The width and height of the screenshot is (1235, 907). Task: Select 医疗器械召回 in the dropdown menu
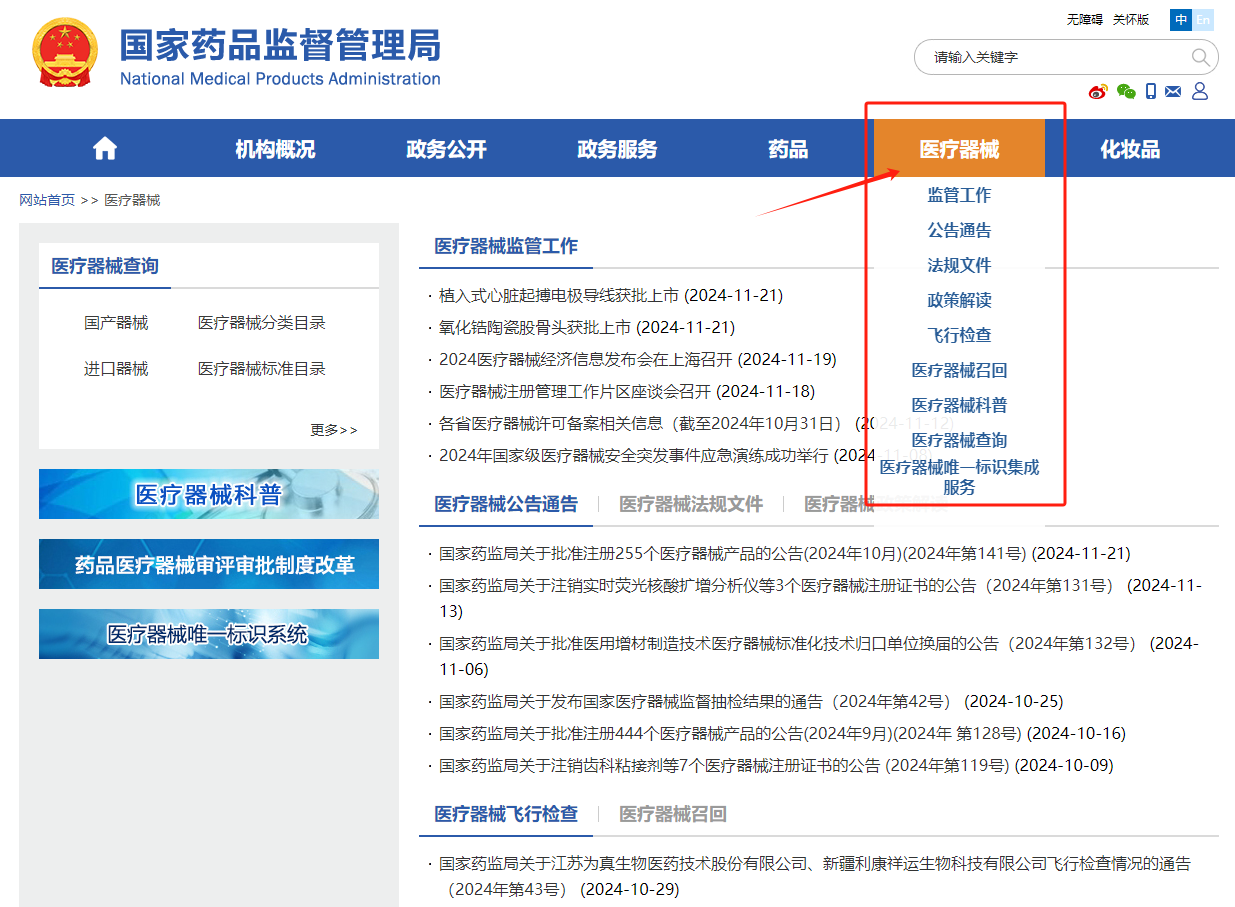tap(959, 370)
